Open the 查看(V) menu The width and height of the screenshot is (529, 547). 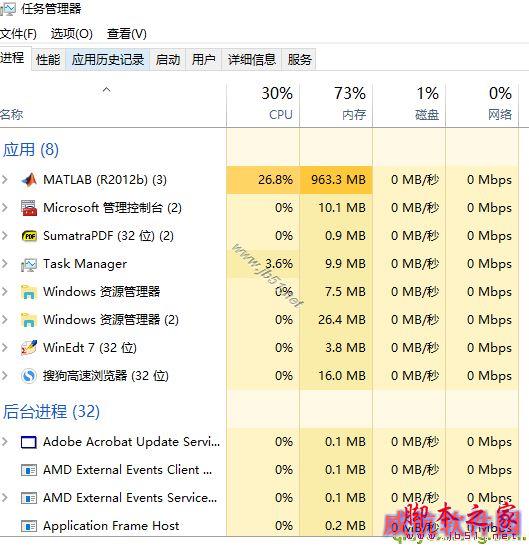[127, 34]
